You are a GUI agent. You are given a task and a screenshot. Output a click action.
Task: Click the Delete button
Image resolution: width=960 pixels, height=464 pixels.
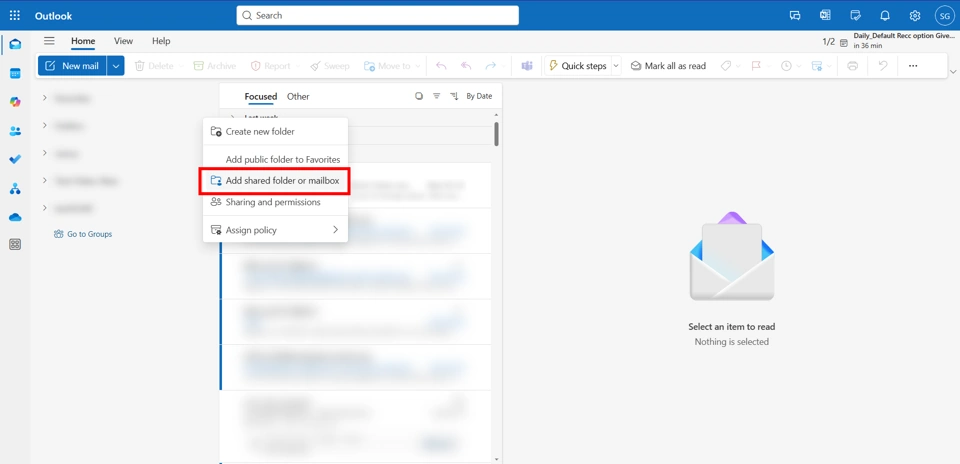tap(154, 65)
